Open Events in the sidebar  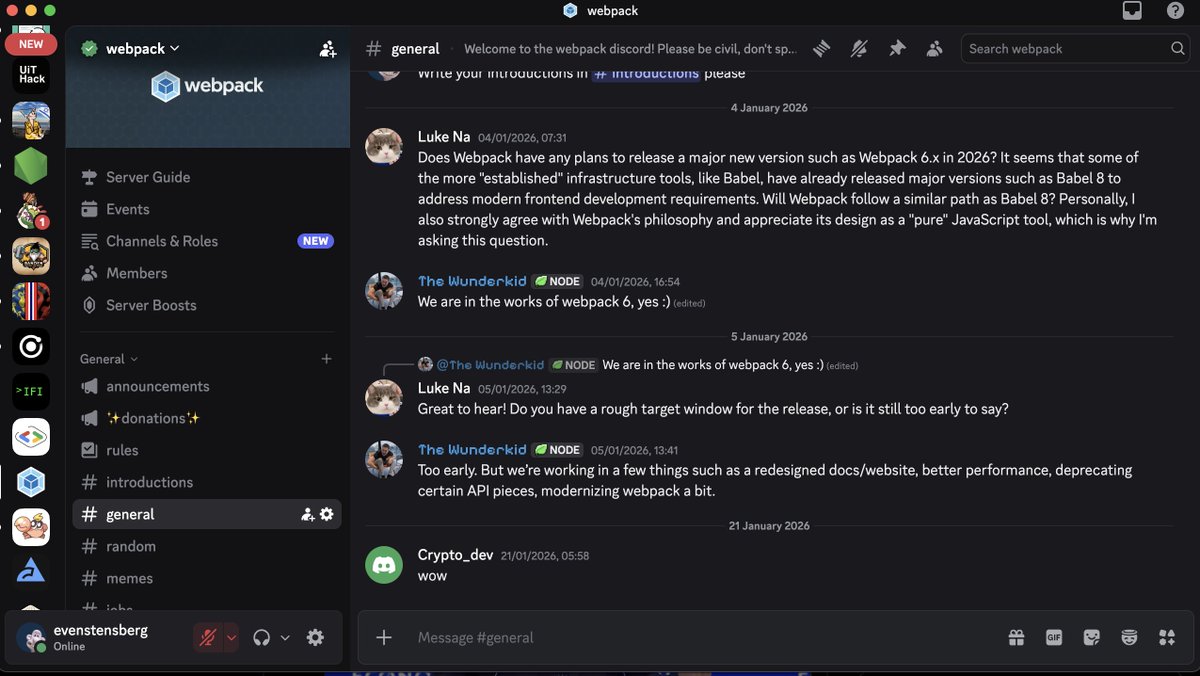point(207,209)
